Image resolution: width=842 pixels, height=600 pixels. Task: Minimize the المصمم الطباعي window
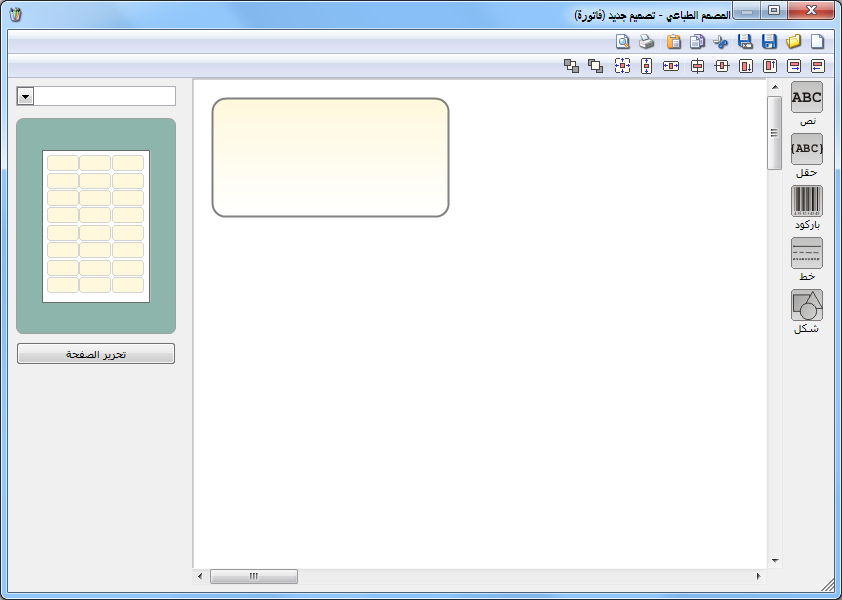pyautogui.click(x=747, y=10)
